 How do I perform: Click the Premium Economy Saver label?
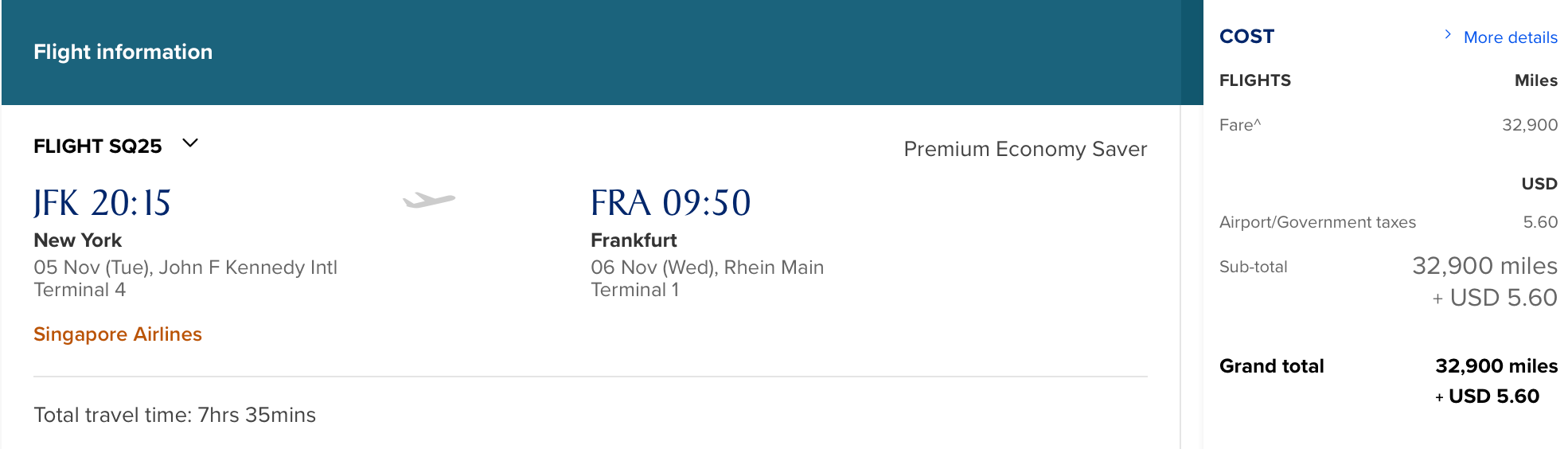click(1025, 150)
